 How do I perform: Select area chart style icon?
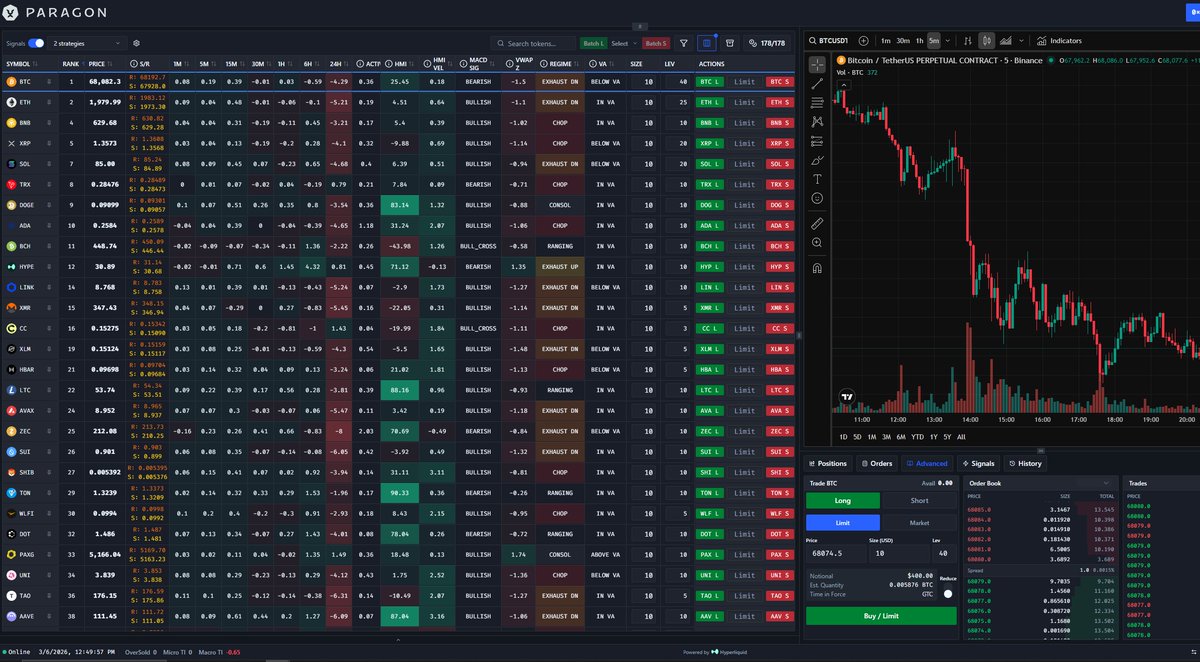coord(1006,41)
